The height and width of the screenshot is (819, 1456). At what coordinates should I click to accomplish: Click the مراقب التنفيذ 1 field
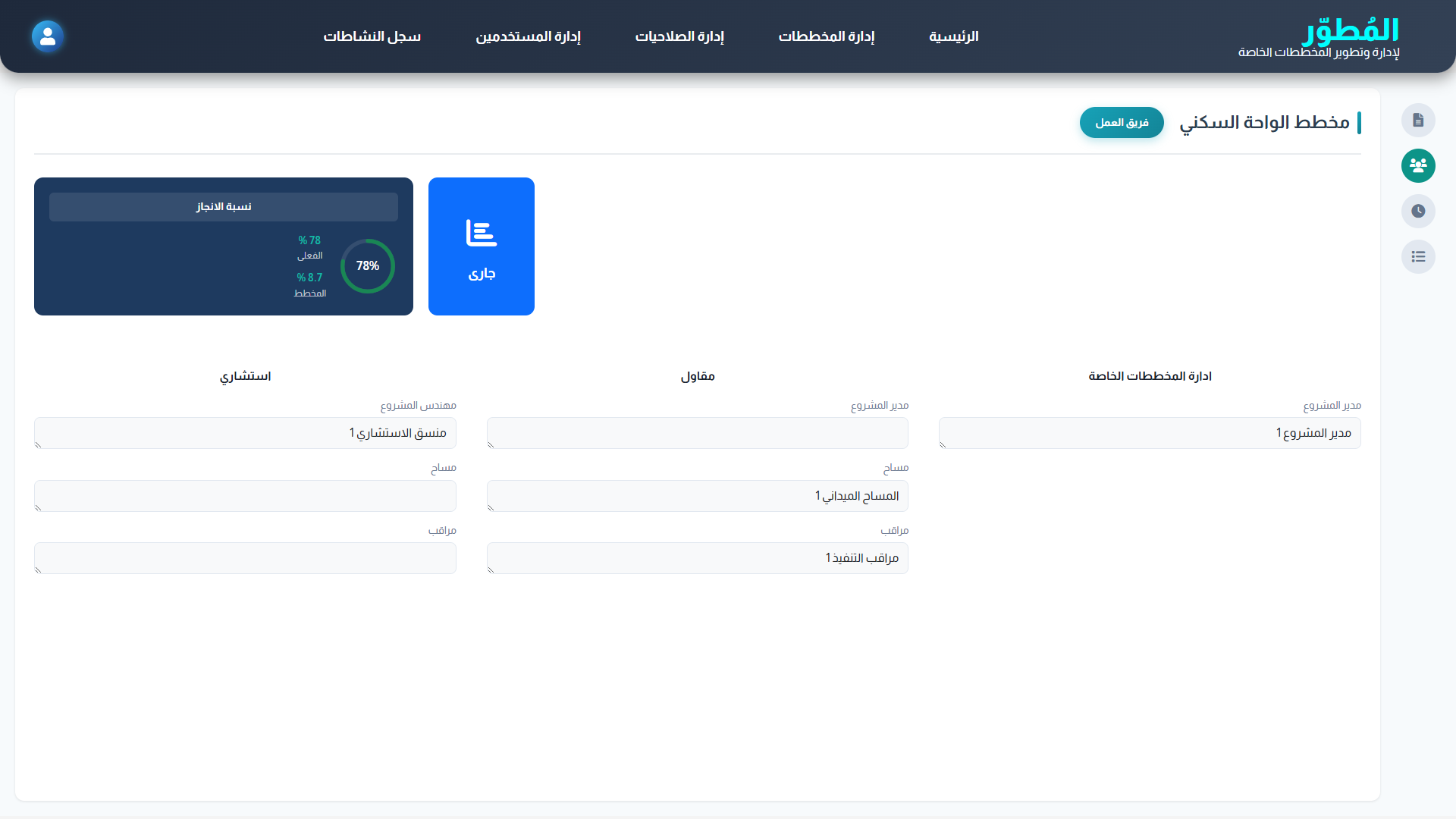(698, 558)
